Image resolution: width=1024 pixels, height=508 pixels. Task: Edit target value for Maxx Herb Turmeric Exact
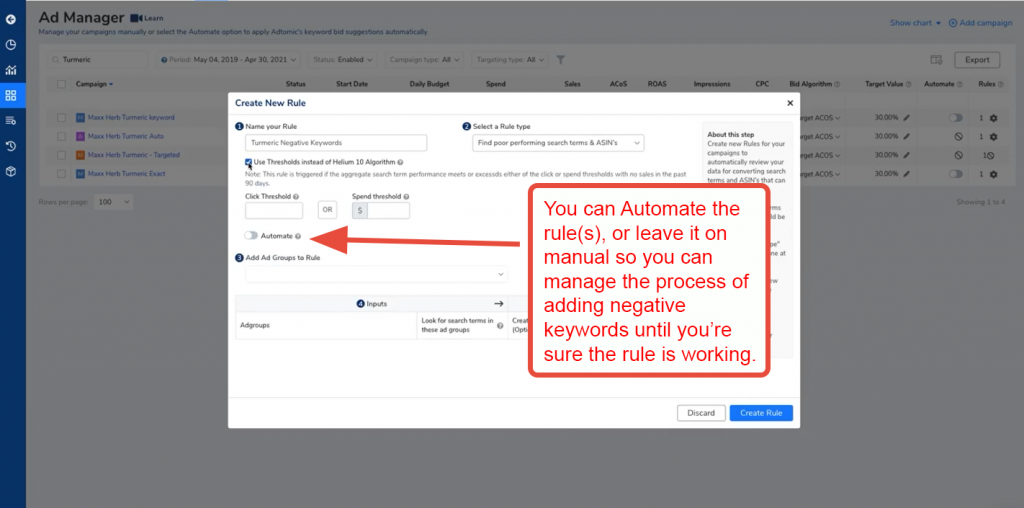(906, 174)
